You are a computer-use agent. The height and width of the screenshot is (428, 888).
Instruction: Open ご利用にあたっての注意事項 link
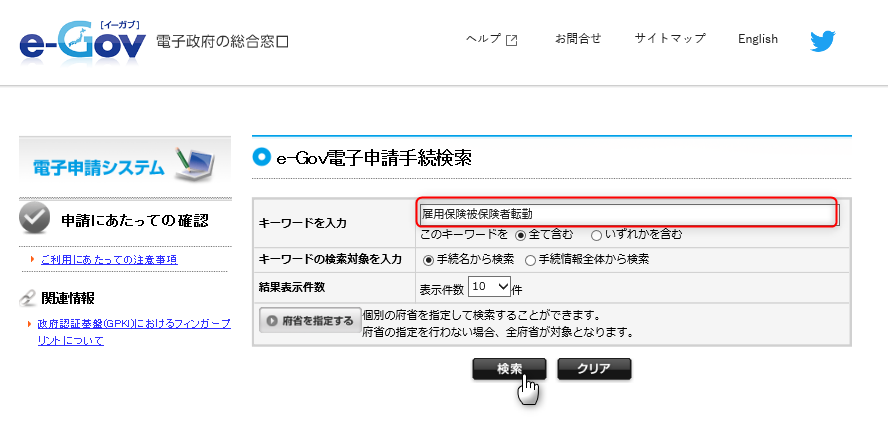(109, 260)
